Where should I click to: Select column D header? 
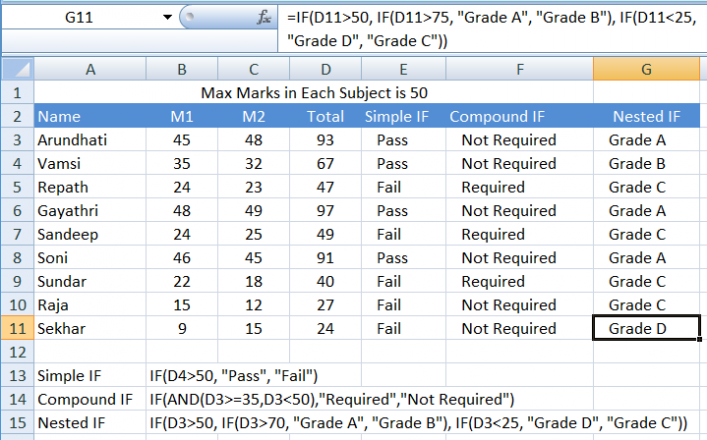point(325,68)
